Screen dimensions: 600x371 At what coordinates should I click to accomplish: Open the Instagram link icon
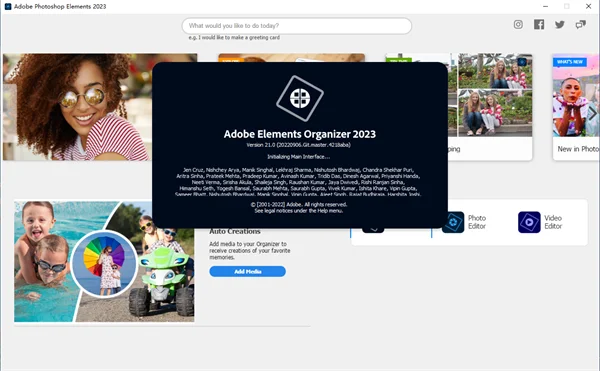point(518,25)
